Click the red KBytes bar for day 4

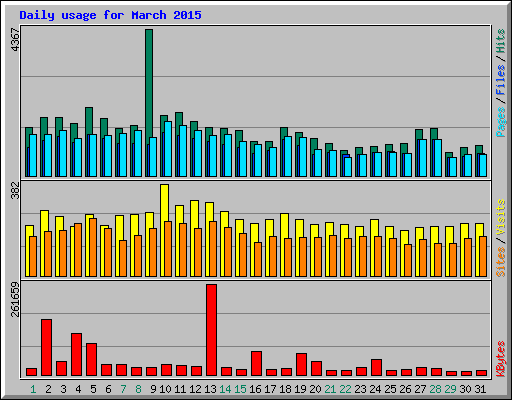click(x=76, y=355)
